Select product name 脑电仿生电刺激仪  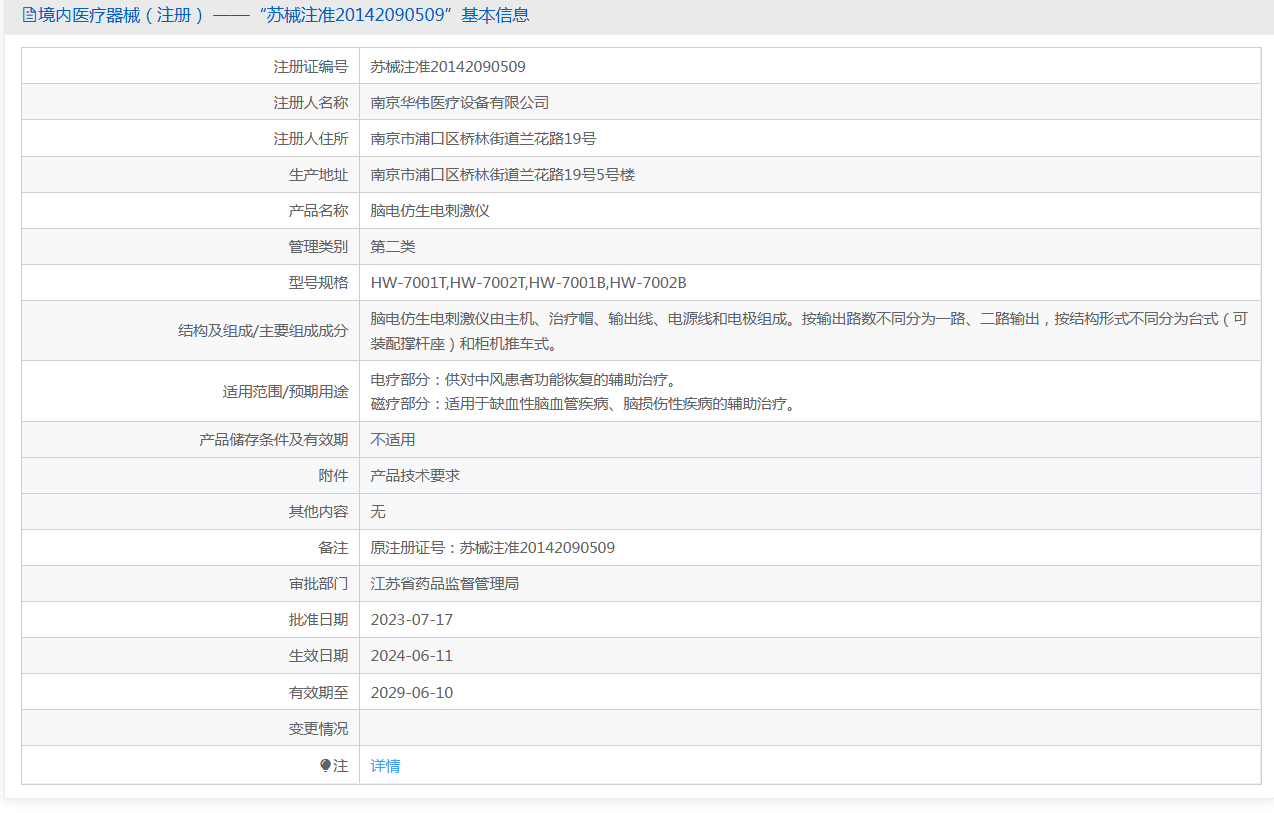click(430, 211)
